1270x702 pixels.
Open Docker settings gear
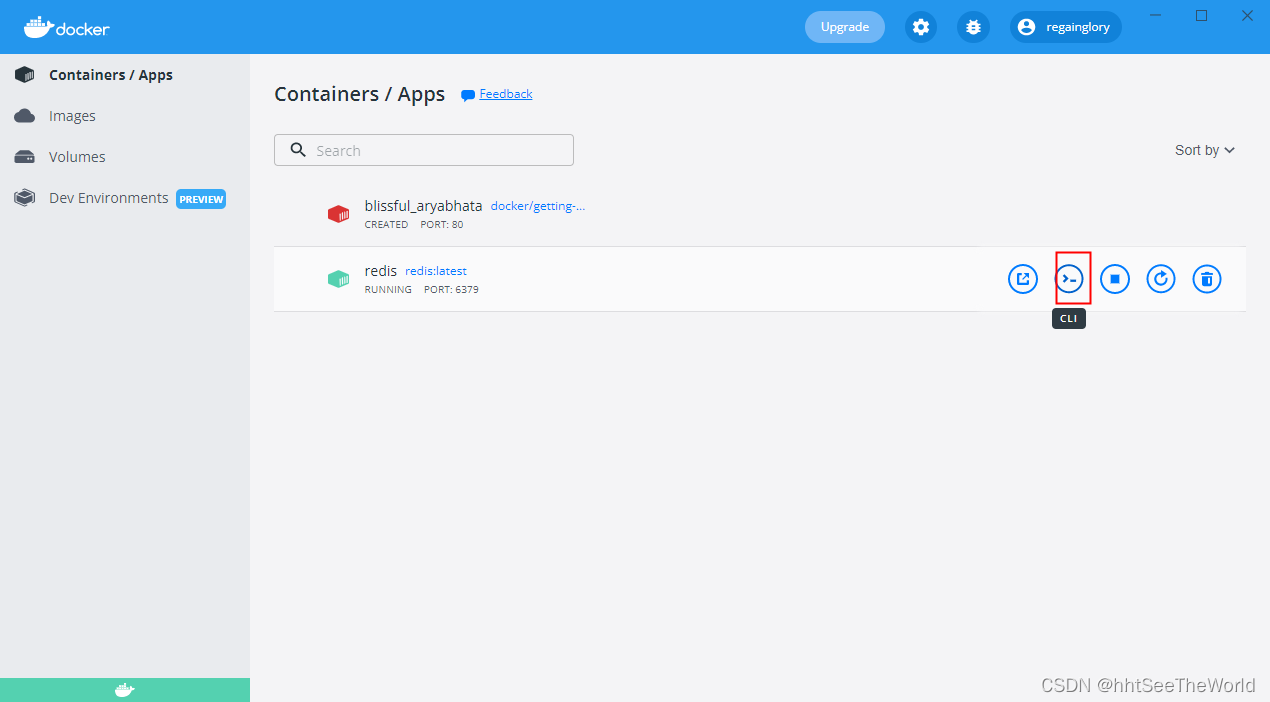(921, 27)
